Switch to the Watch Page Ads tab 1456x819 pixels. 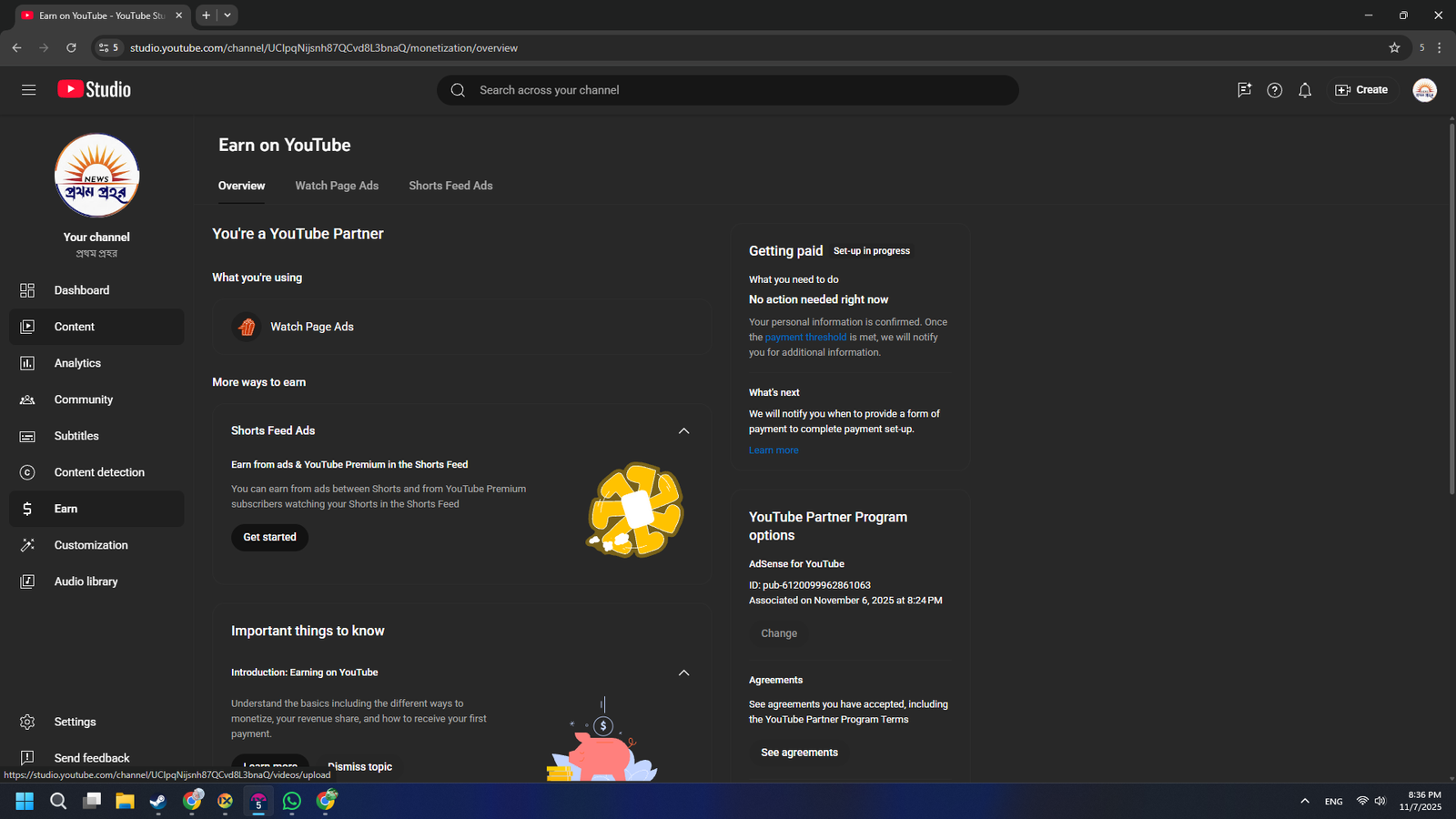[x=337, y=186]
